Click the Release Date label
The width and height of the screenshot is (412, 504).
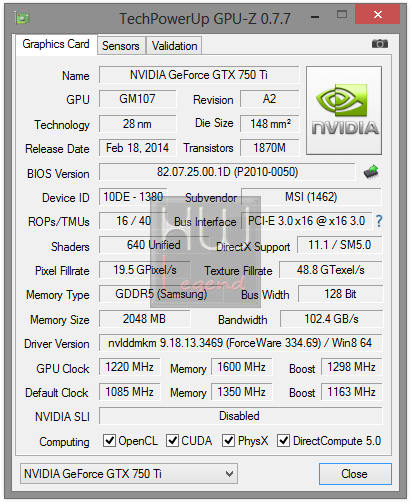(57, 149)
